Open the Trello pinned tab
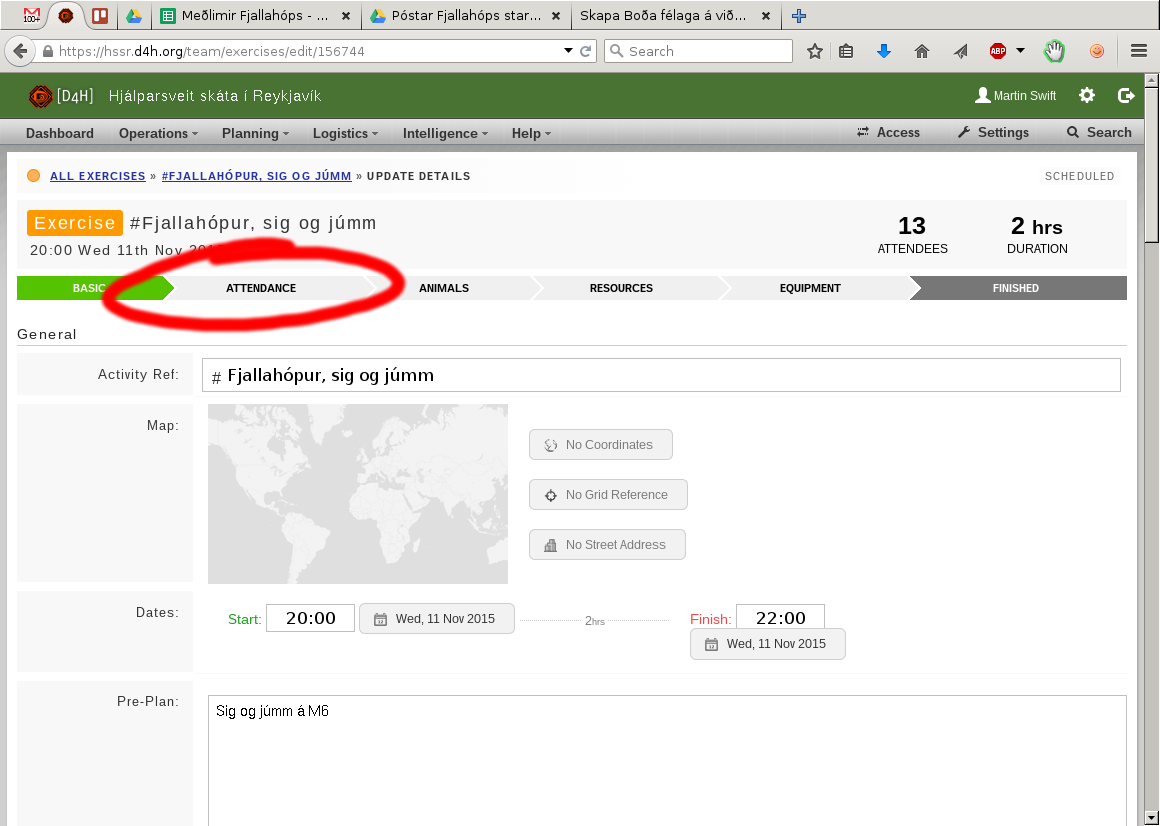 (x=100, y=16)
